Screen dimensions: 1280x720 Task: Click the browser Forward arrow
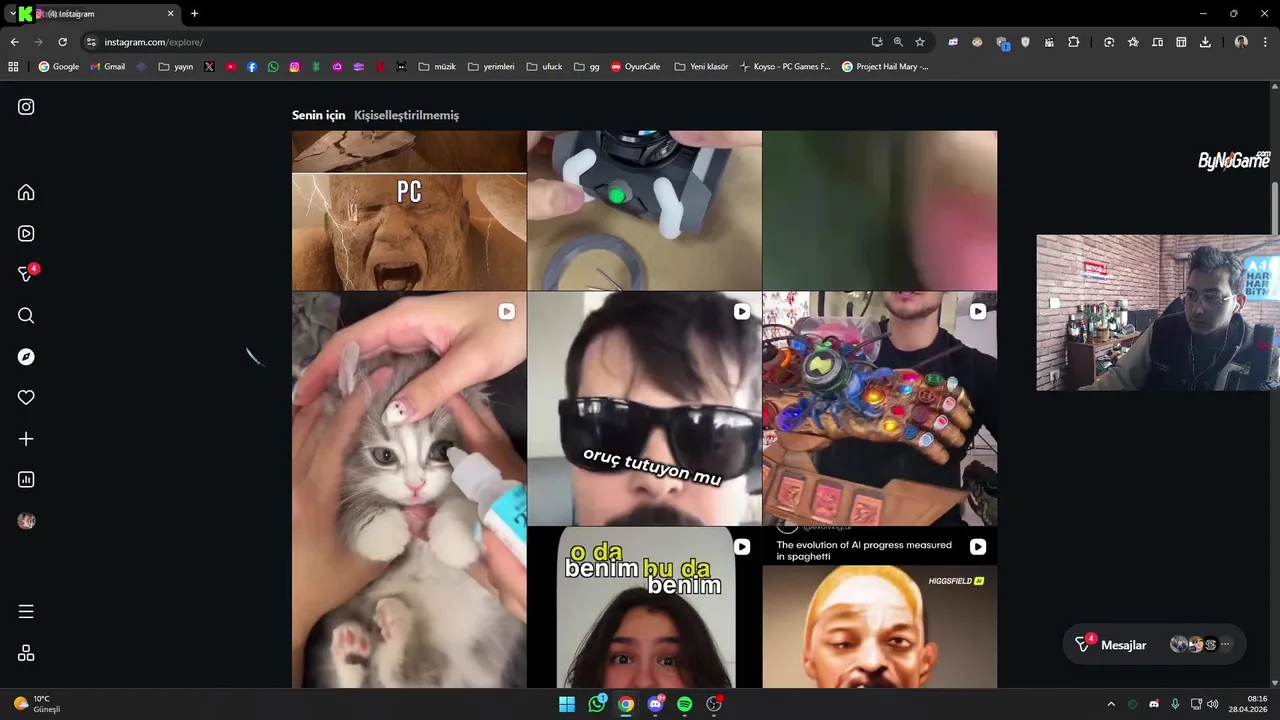pos(38,42)
